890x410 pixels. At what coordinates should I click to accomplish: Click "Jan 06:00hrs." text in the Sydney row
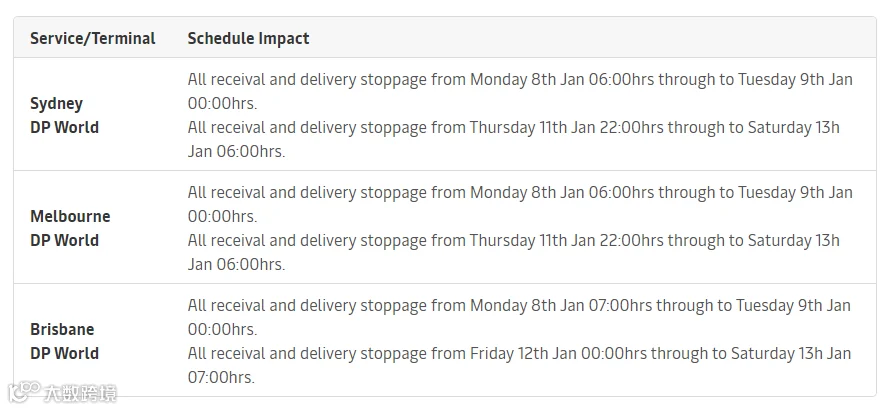(x=237, y=152)
